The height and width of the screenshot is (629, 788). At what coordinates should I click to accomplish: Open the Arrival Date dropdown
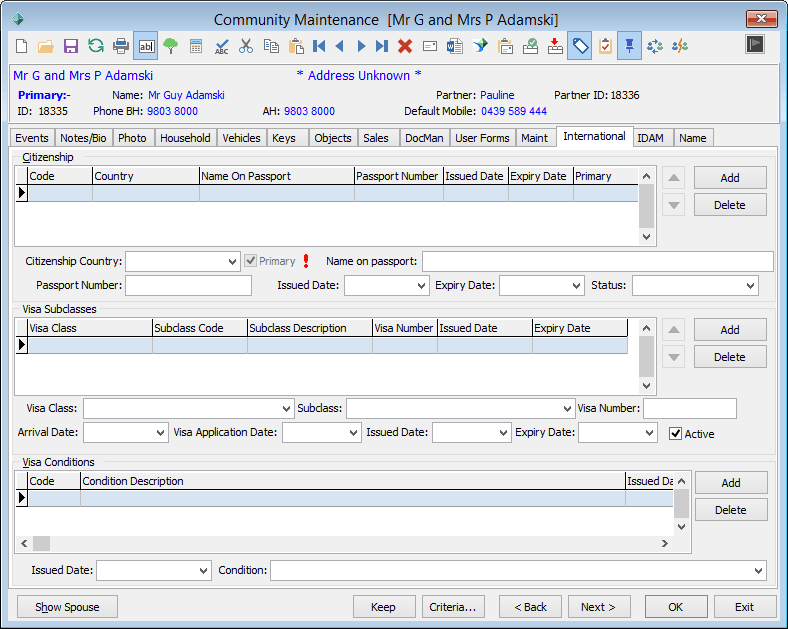pyautogui.click(x=160, y=433)
